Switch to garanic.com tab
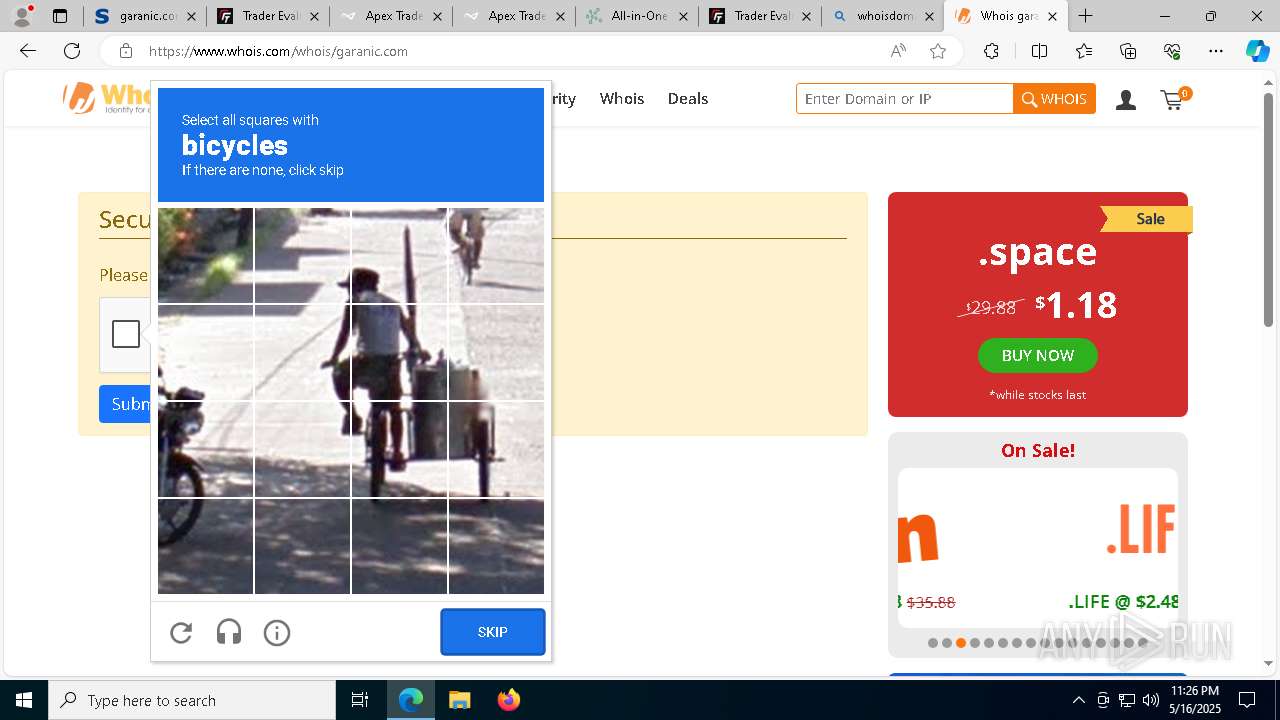Viewport: 1280px width, 720px height. [x=144, y=16]
